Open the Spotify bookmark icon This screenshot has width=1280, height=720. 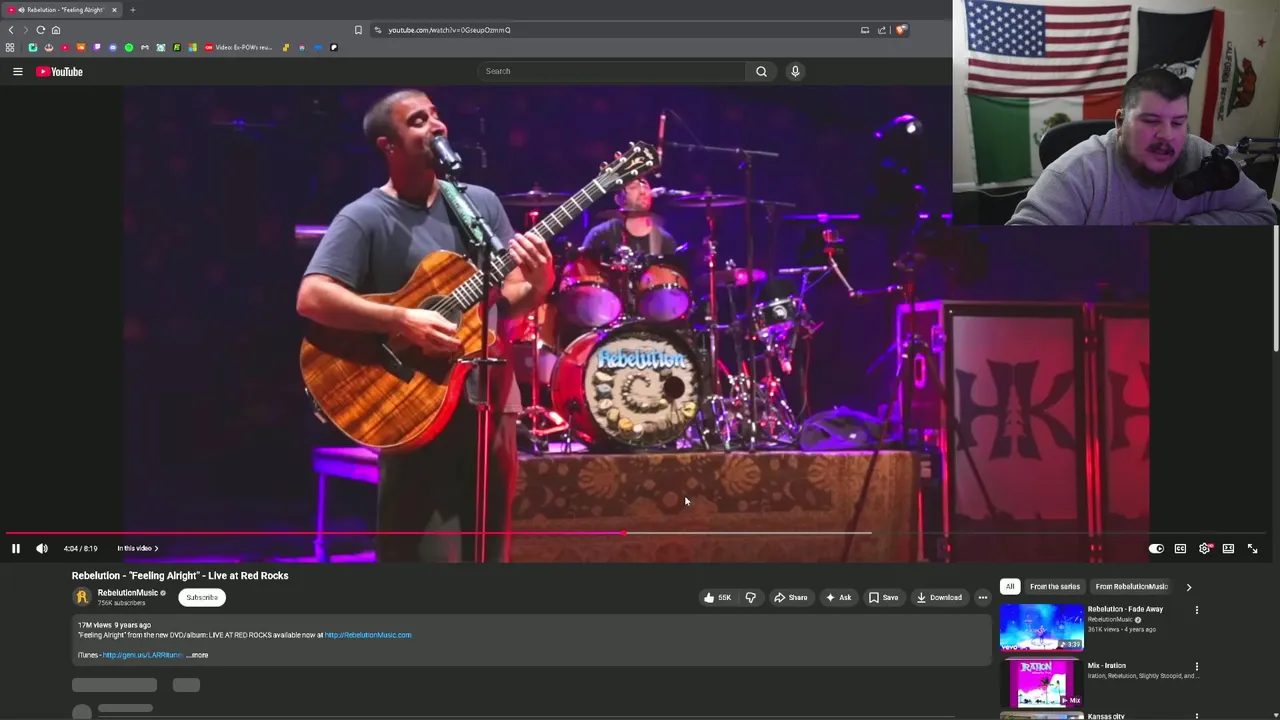click(x=129, y=47)
